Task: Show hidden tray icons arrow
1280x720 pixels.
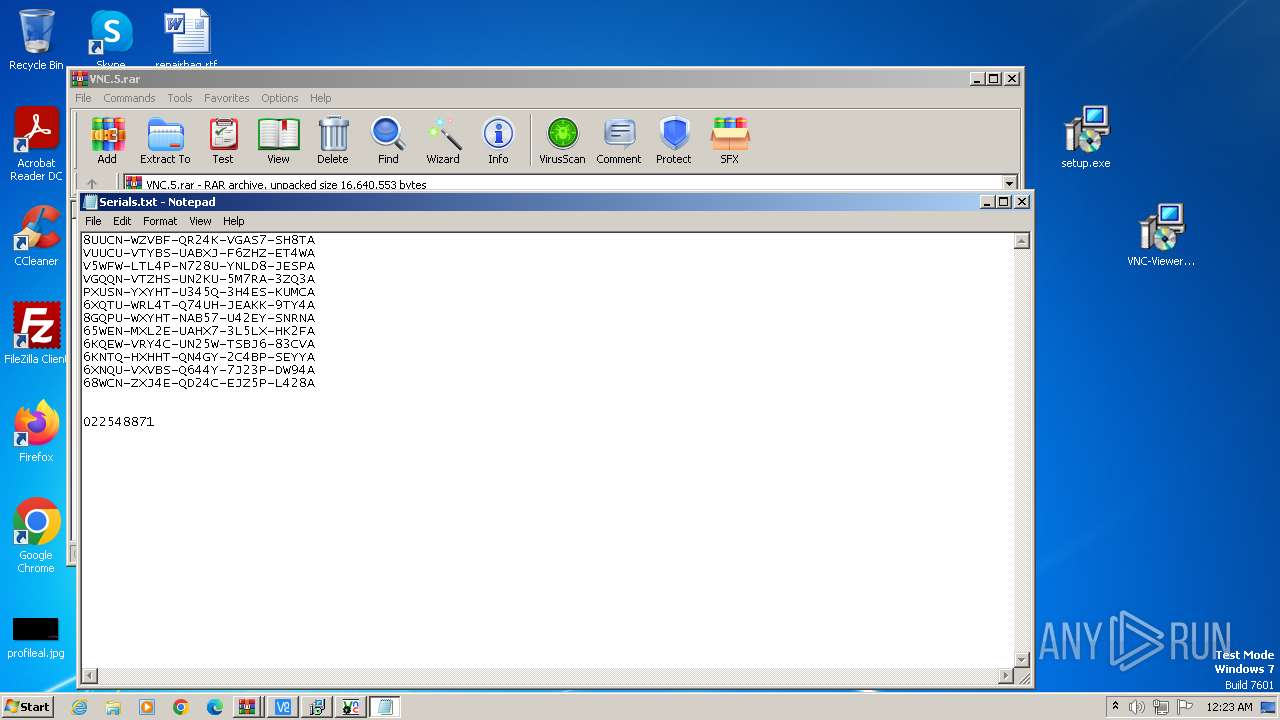Action: click(x=1115, y=707)
